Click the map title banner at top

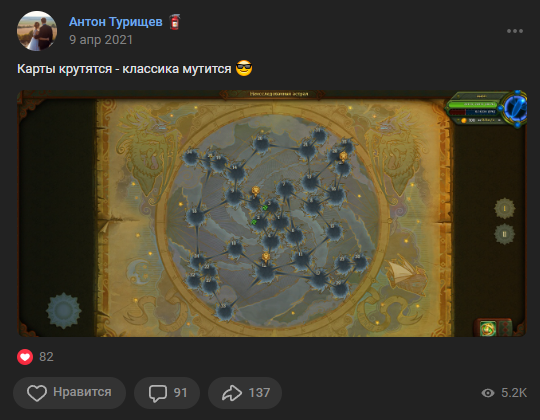tap(272, 94)
